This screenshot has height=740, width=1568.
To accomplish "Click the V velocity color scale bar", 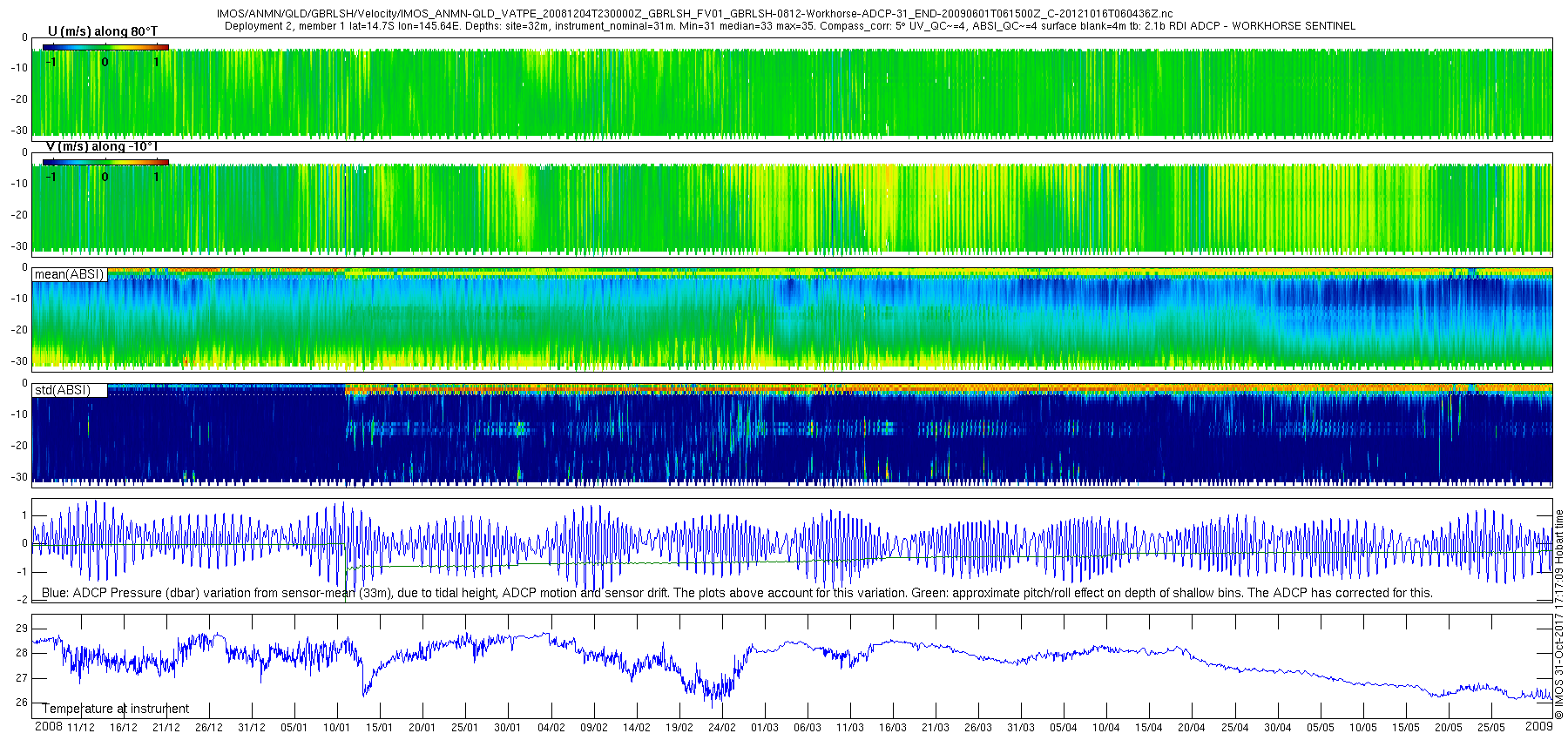I will coord(105,162).
